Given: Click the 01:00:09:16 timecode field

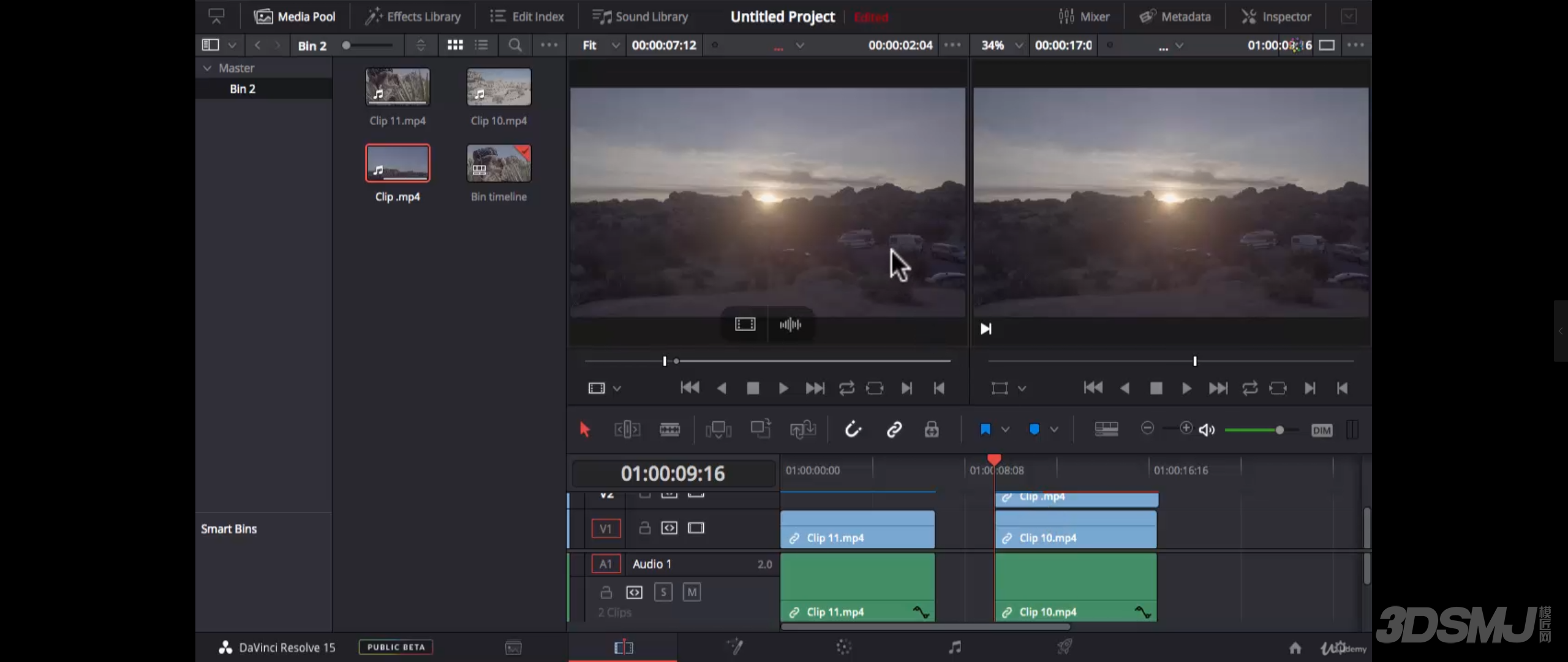Looking at the screenshot, I should point(673,474).
